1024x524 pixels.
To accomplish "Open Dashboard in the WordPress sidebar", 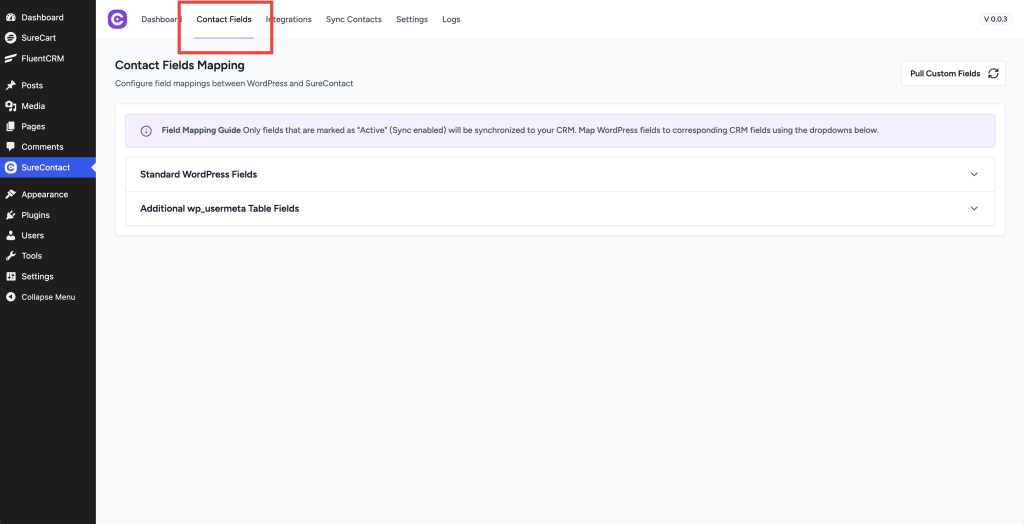I will (x=48, y=18).
